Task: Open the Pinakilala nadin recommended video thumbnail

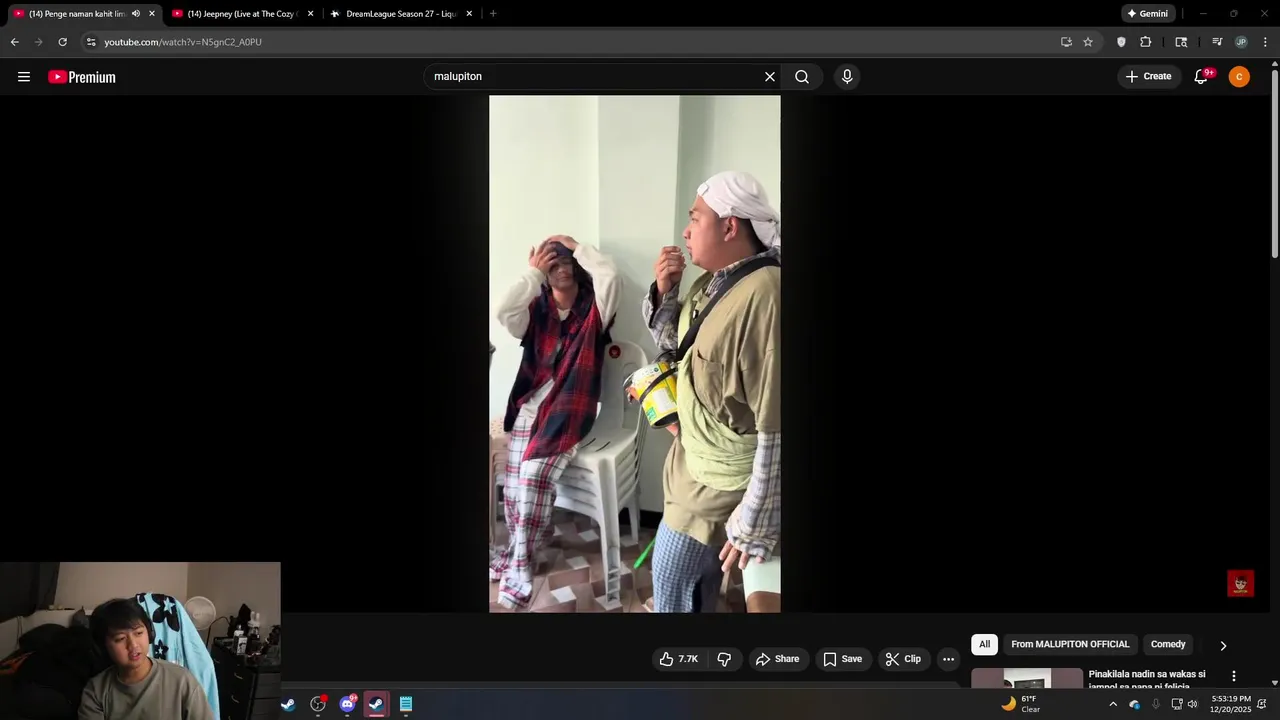Action: click(x=1027, y=679)
